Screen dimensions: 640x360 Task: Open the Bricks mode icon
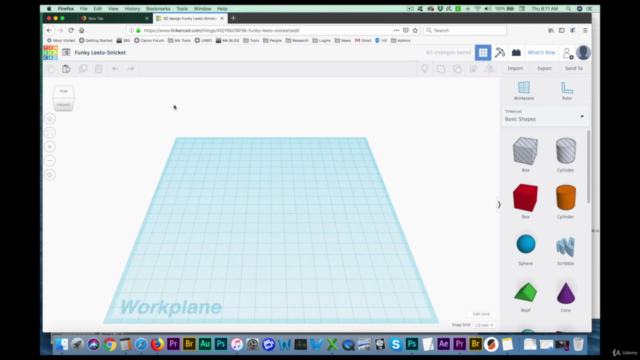(516, 52)
